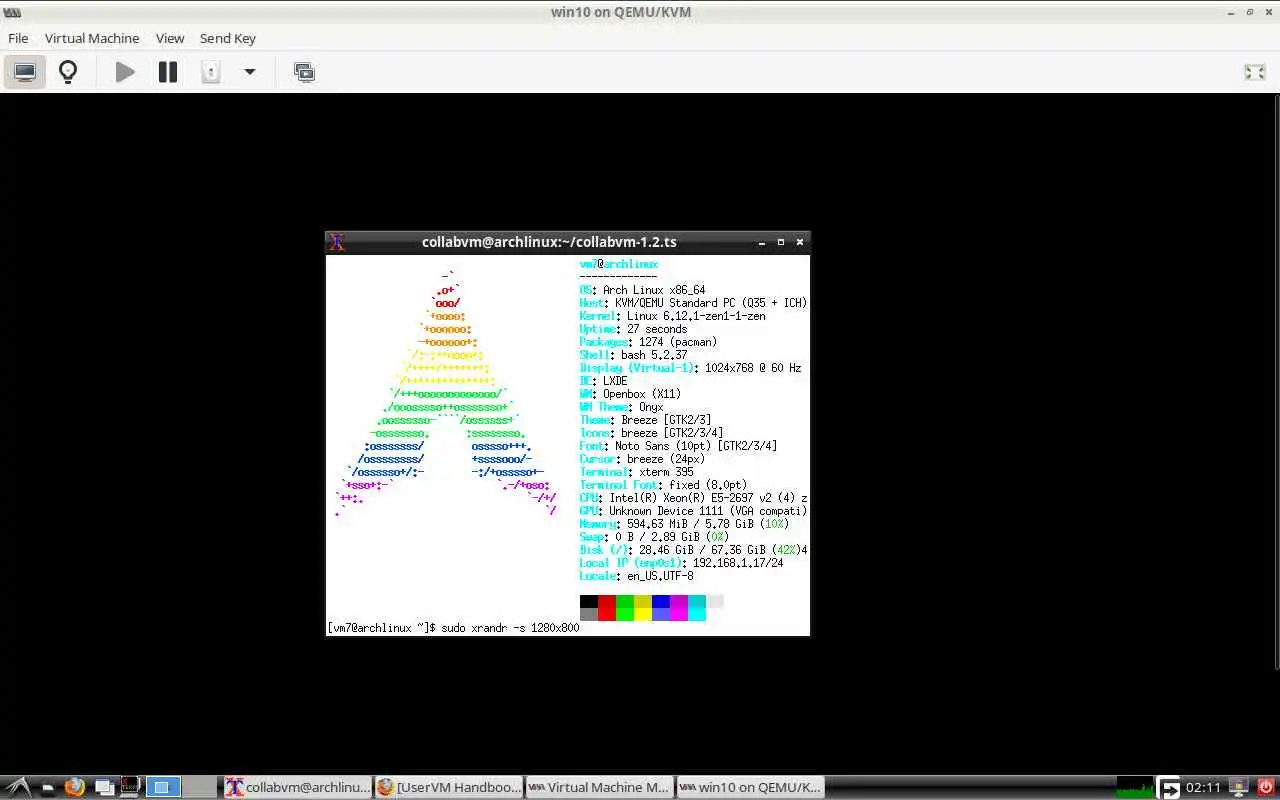This screenshot has height=800, width=1280.
Task: Click the arrow tray icon beside clock
Action: (1169, 788)
